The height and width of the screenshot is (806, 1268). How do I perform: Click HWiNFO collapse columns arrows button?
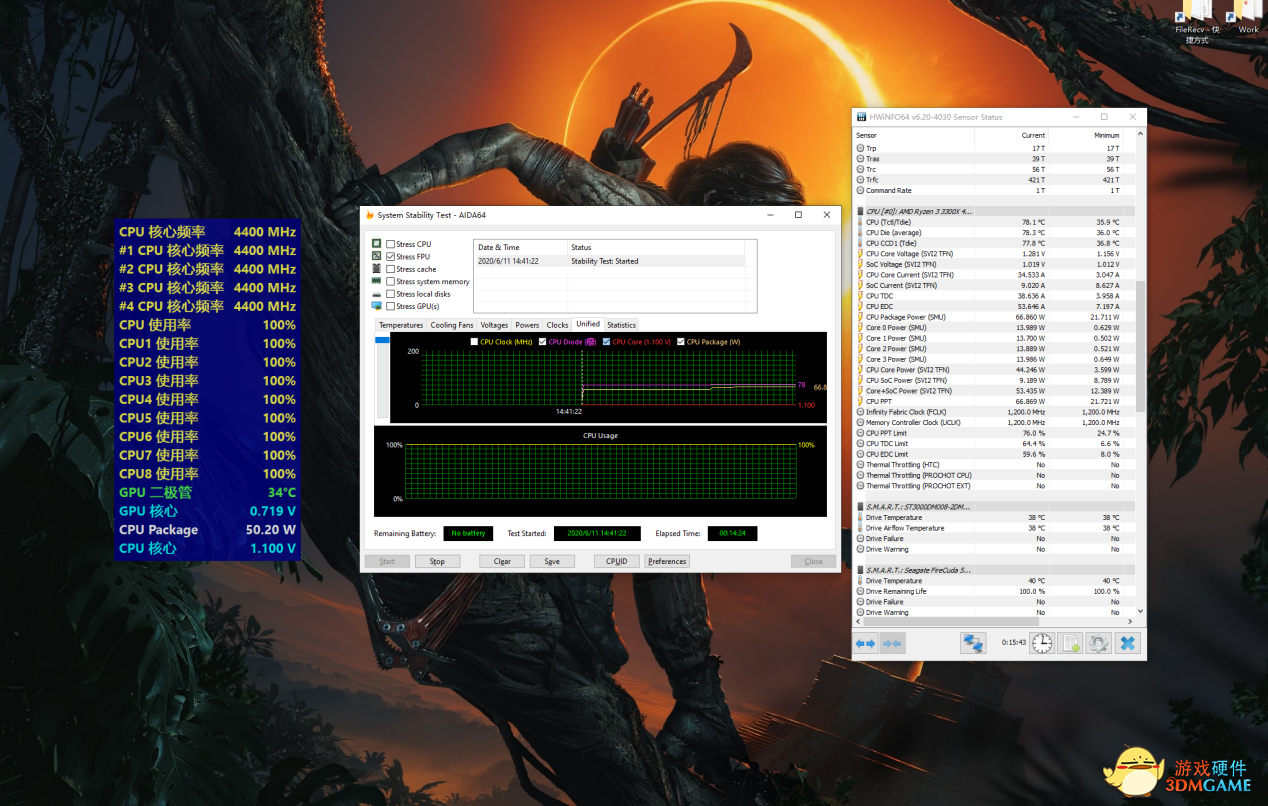(891, 643)
